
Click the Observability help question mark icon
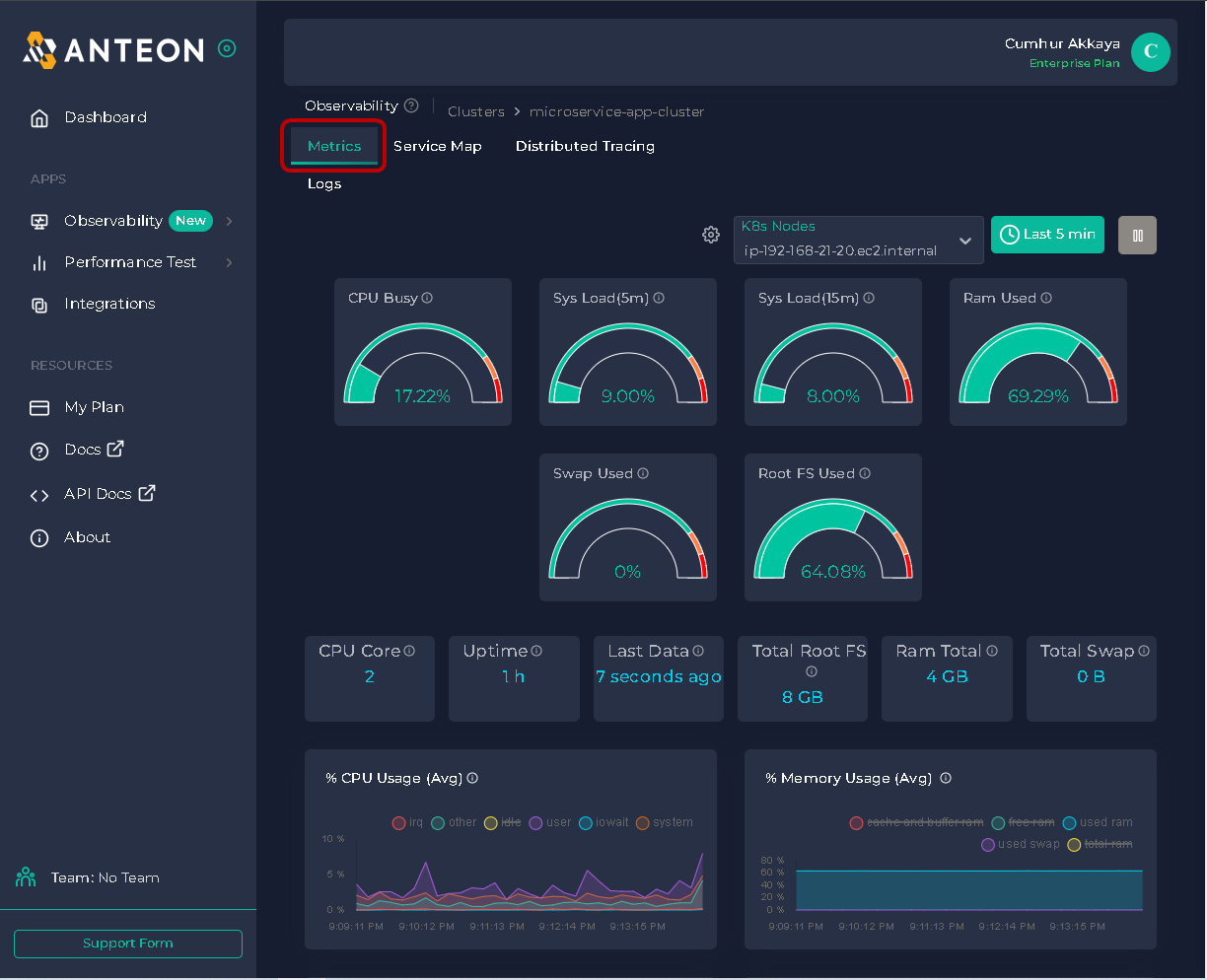pyautogui.click(x=411, y=105)
